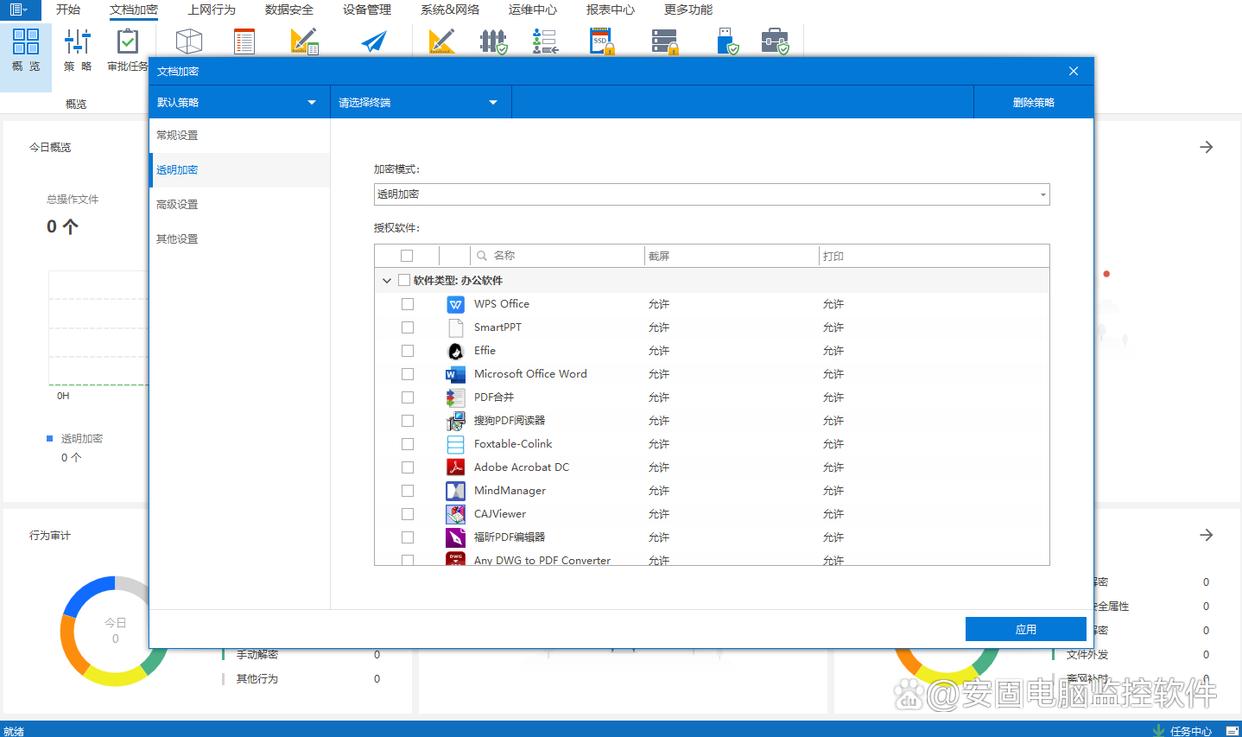The width and height of the screenshot is (1242, 737).
Task: Open the 请选择终端 terminal dropdown
Action: point(420,102)
